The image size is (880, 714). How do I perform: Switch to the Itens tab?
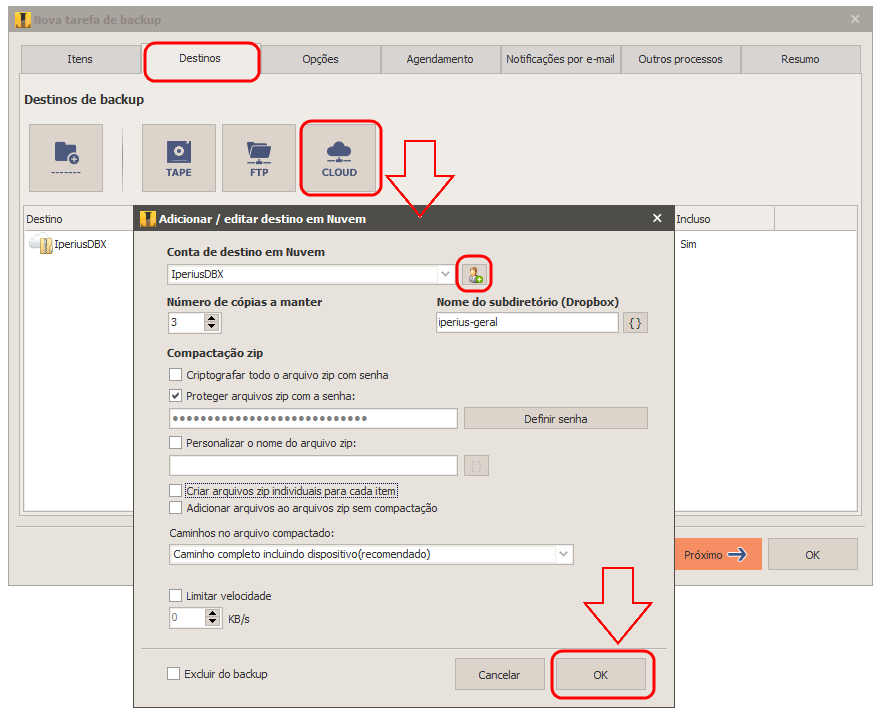coord(80,60)
